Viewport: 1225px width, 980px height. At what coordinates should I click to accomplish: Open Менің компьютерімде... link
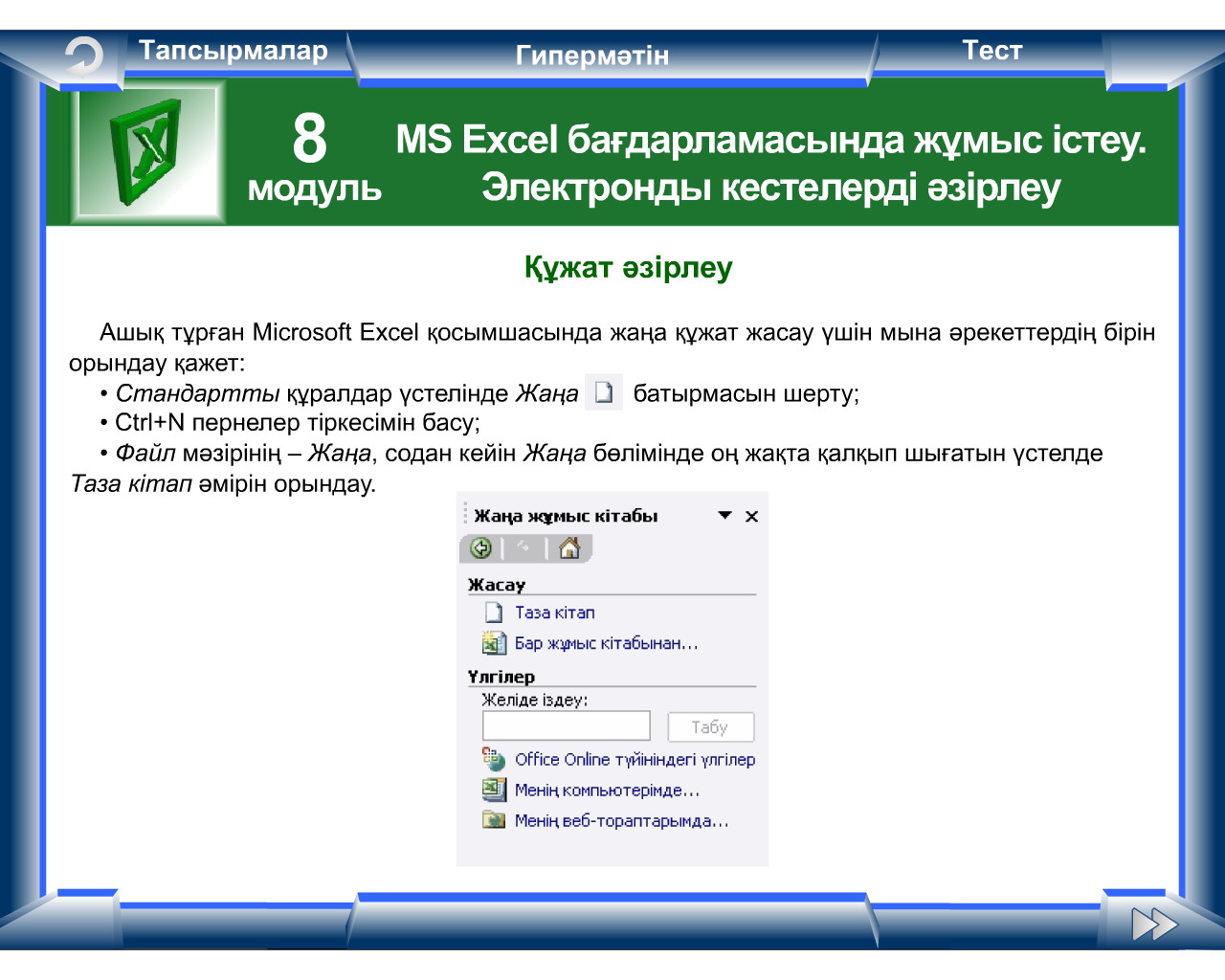click(x=608, y=791)
